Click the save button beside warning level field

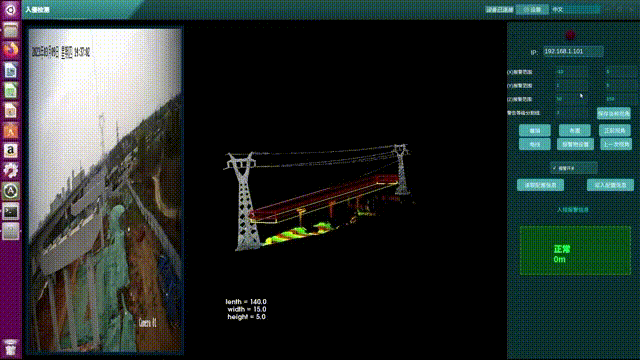pos(614,113)
